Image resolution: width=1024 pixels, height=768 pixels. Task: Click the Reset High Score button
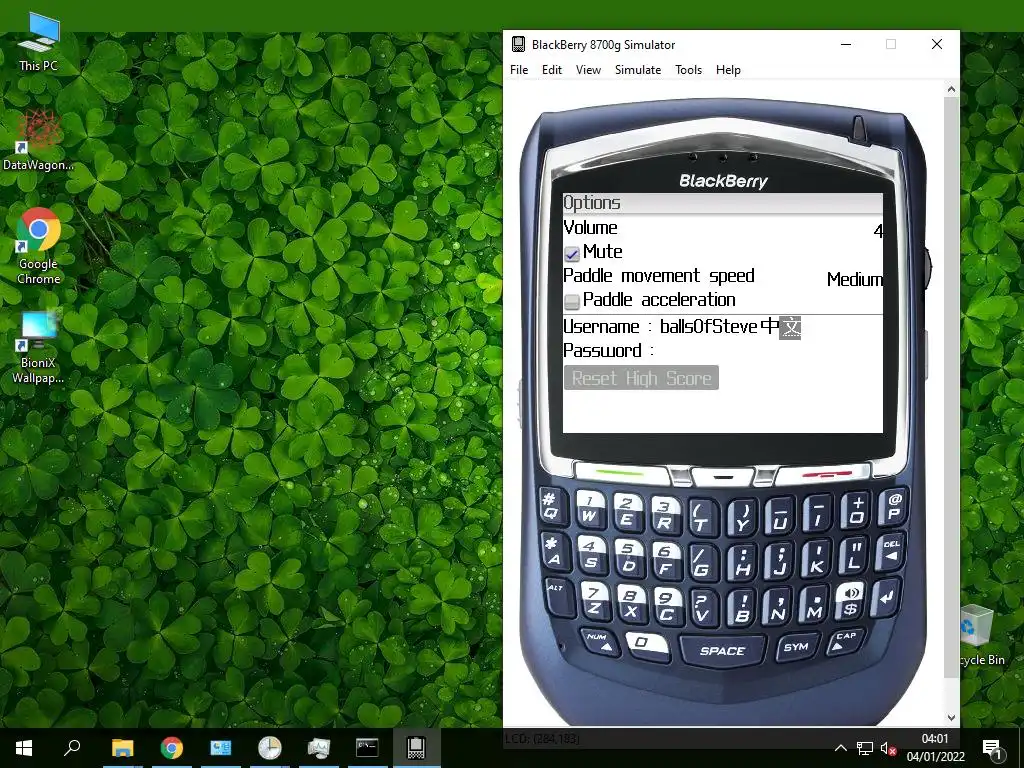tap(641, 377)
